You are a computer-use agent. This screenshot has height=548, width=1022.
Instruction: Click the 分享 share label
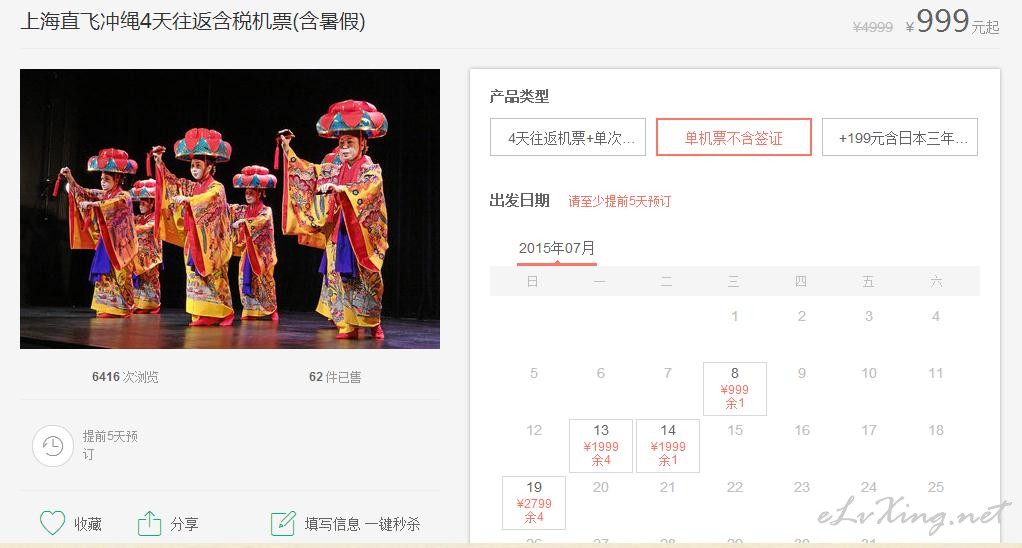pos(184,524)
